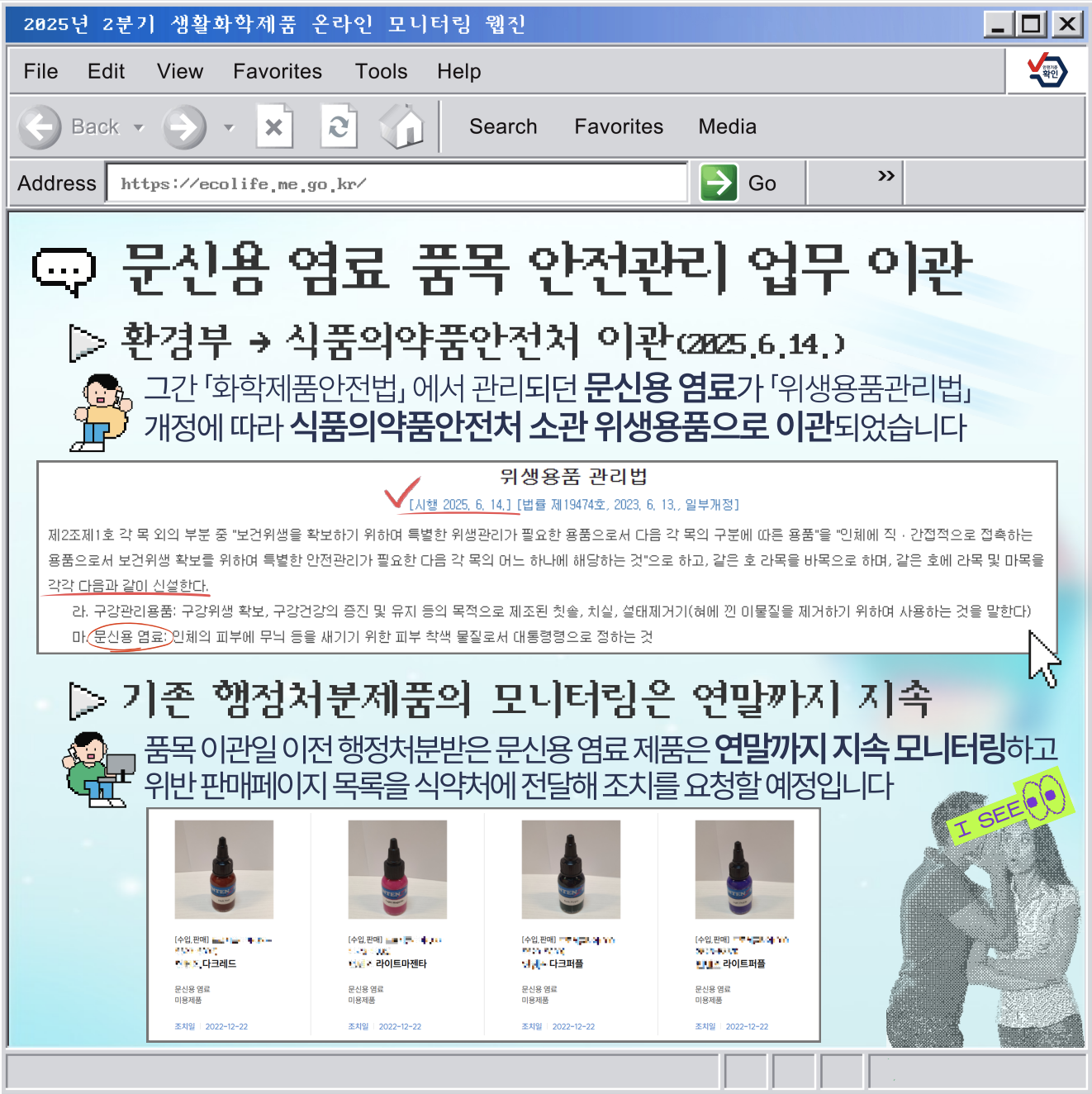Click the Stop page icon
1092x1094 pixels.
pyautogui.click(x=274, y=126)
